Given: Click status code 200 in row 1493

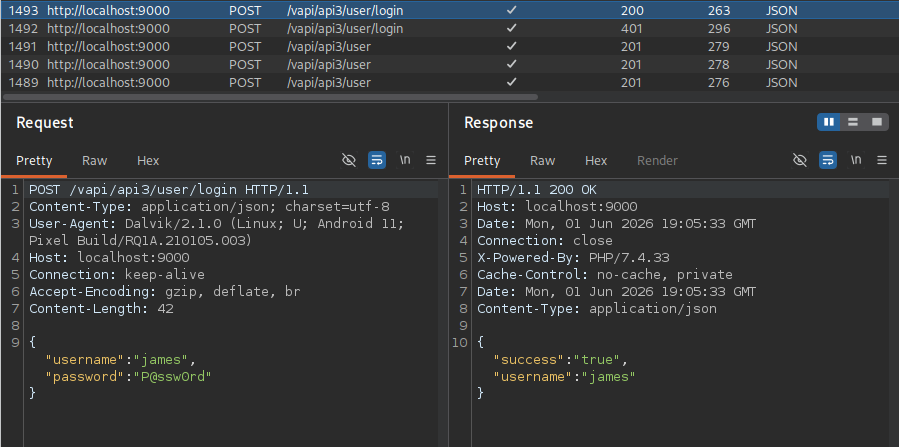Looking at the screenshot, I should tap(632, 10).
